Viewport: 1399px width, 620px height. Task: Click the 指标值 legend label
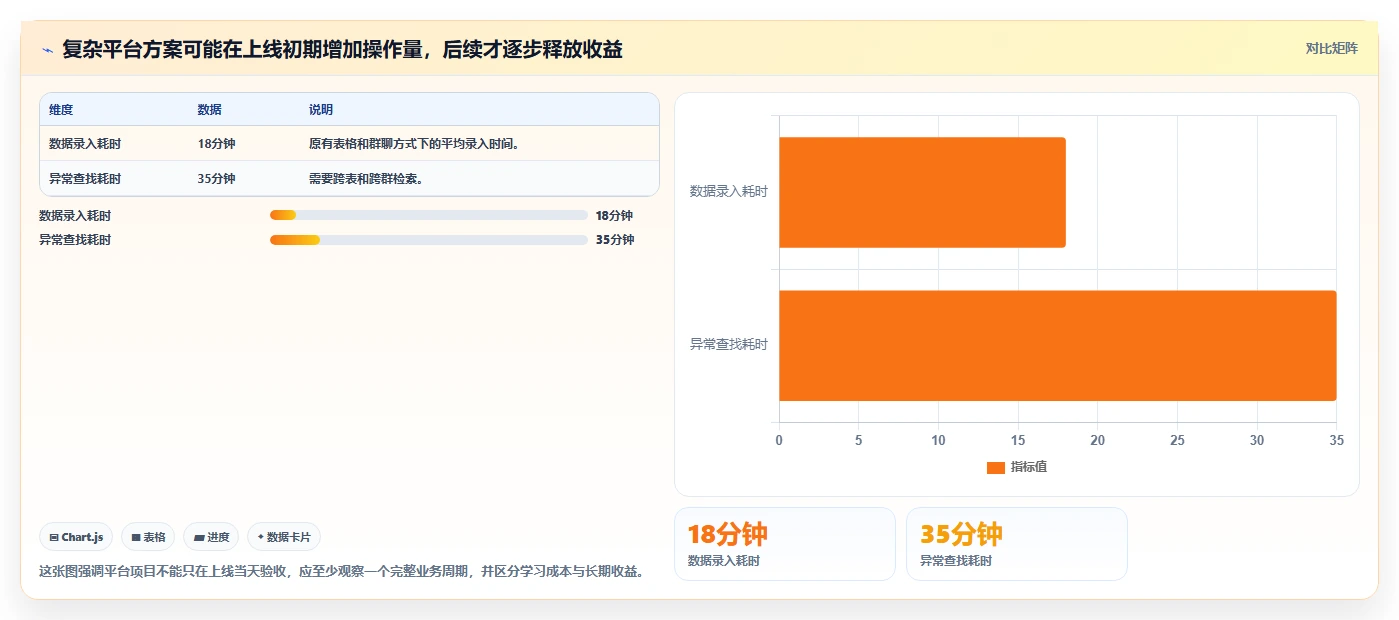[x=1029, y=467]
